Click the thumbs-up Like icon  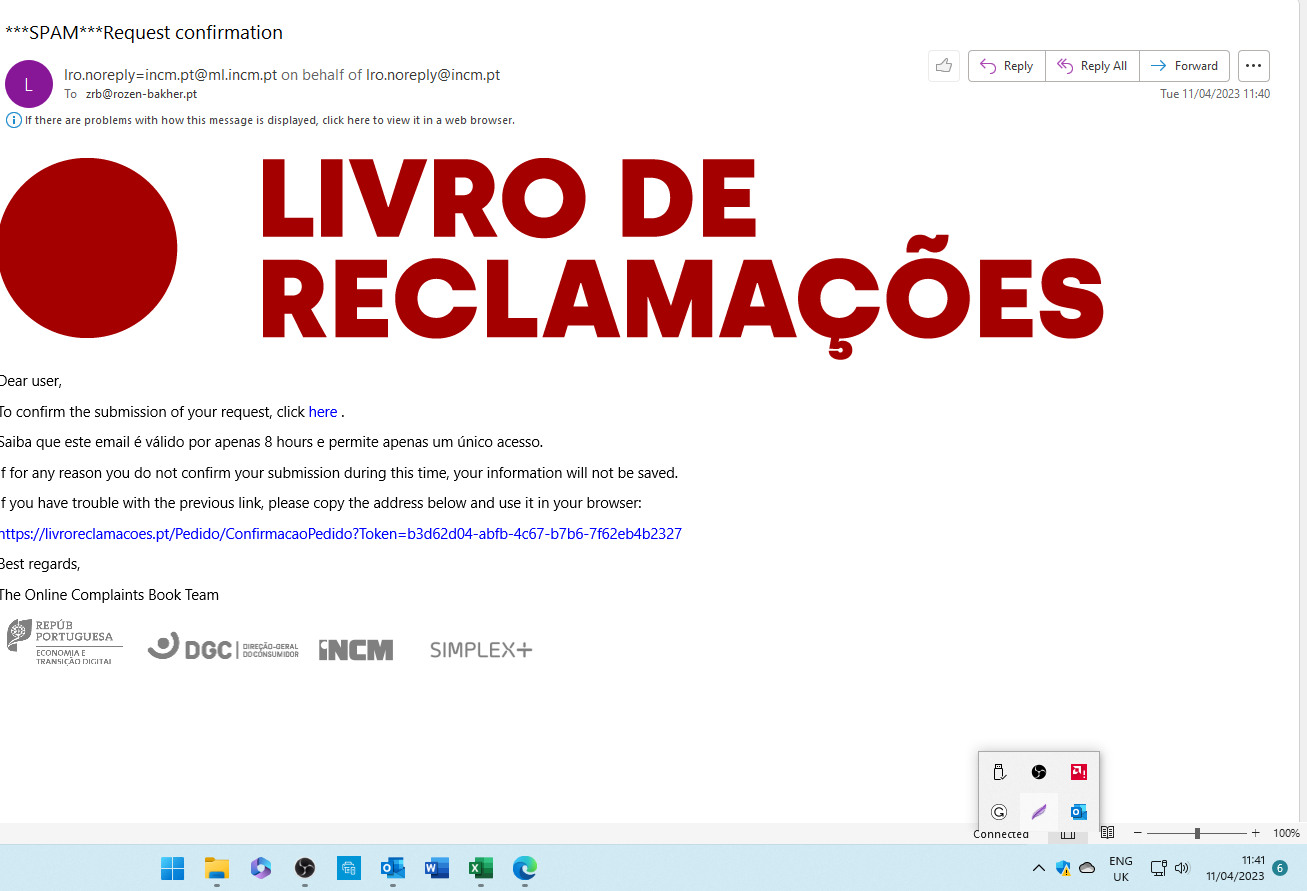(943, 65)
